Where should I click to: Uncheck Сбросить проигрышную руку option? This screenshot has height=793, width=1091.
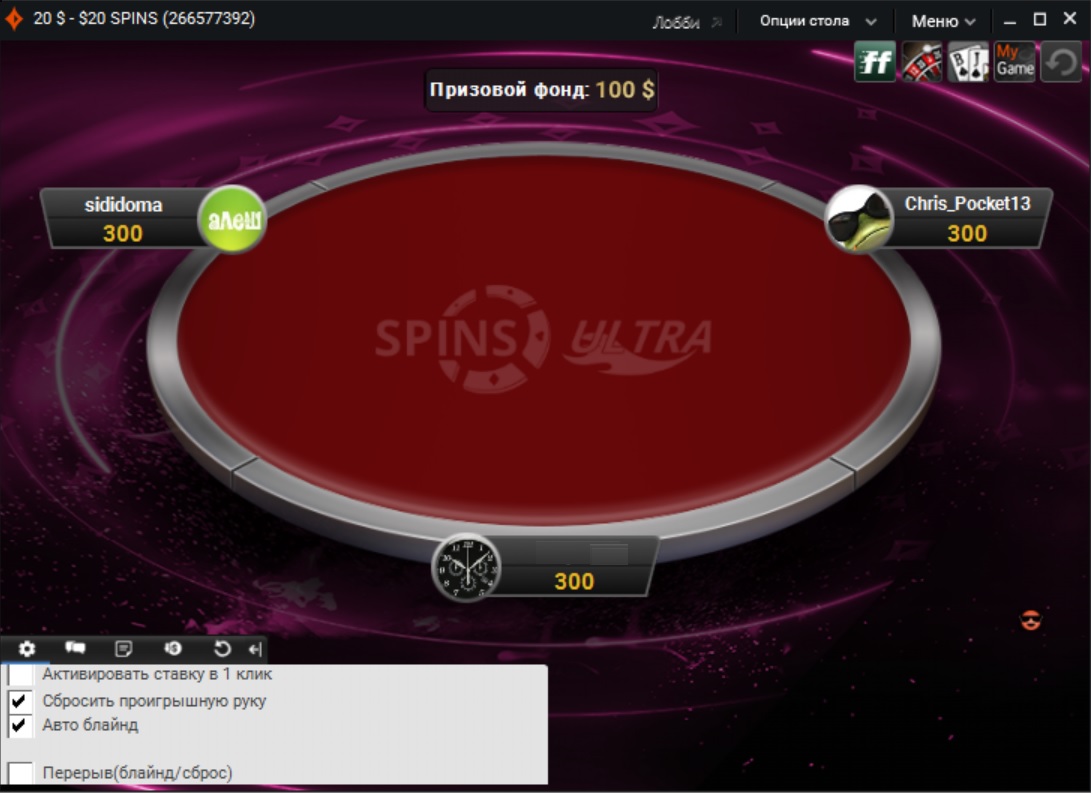point(20,700)
